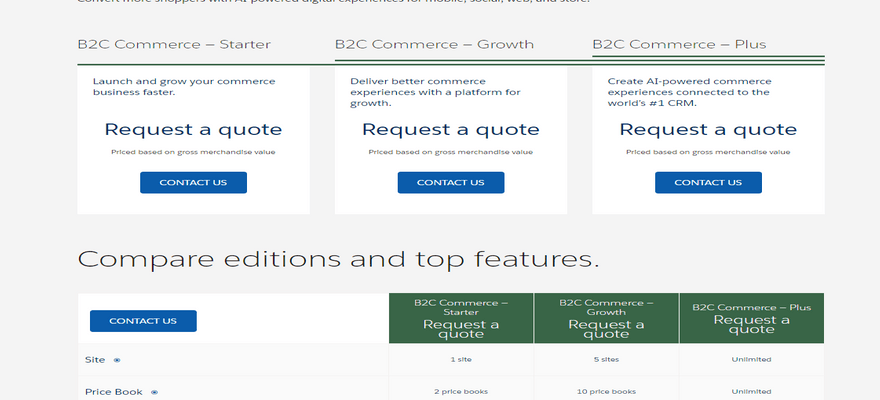Viewport: 880px width, 400px height.
Task: Click 'Request a quote' in the Plus card
Action: tap(708, 130)
